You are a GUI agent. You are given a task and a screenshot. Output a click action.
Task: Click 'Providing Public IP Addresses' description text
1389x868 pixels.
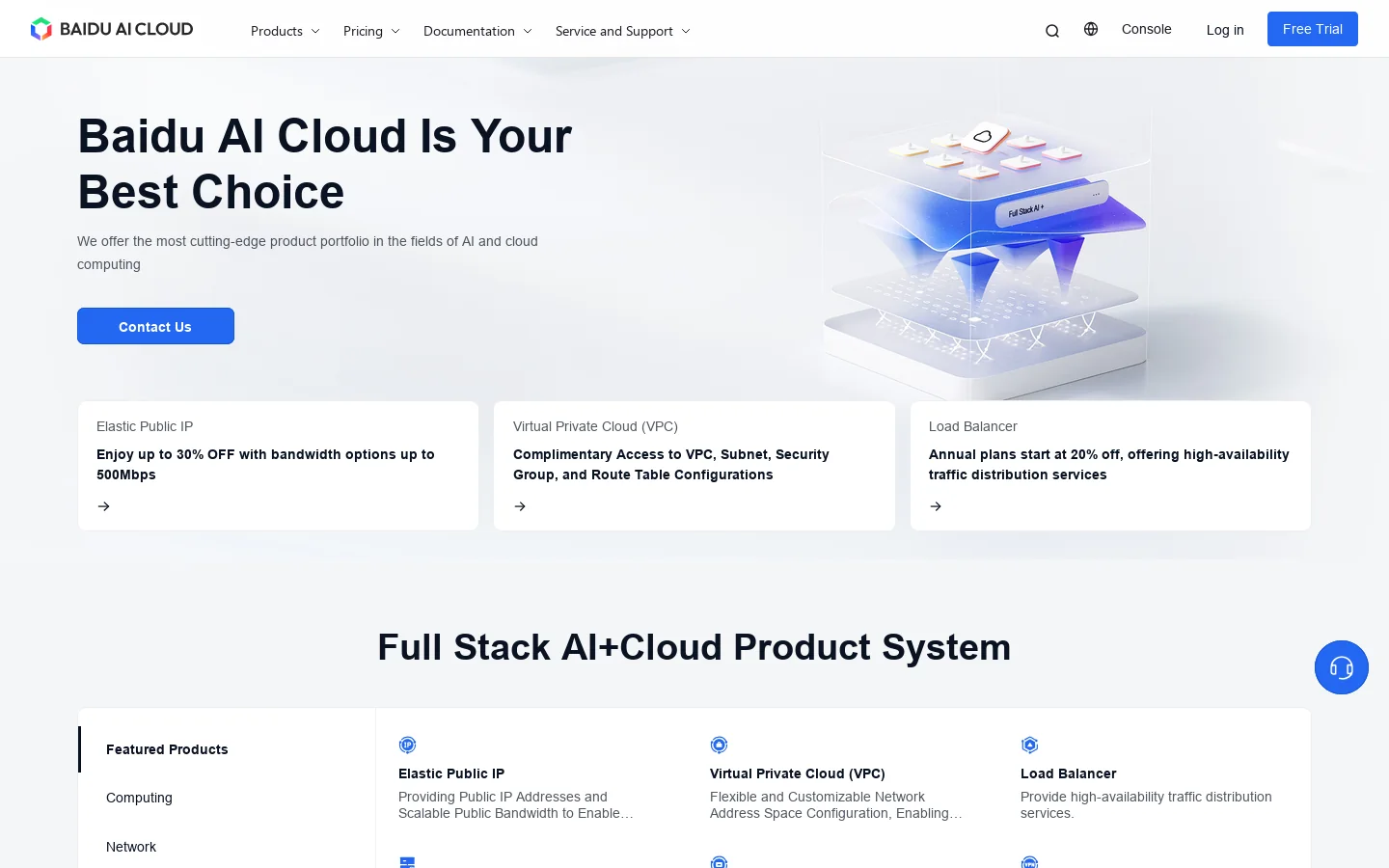point(516,805)
